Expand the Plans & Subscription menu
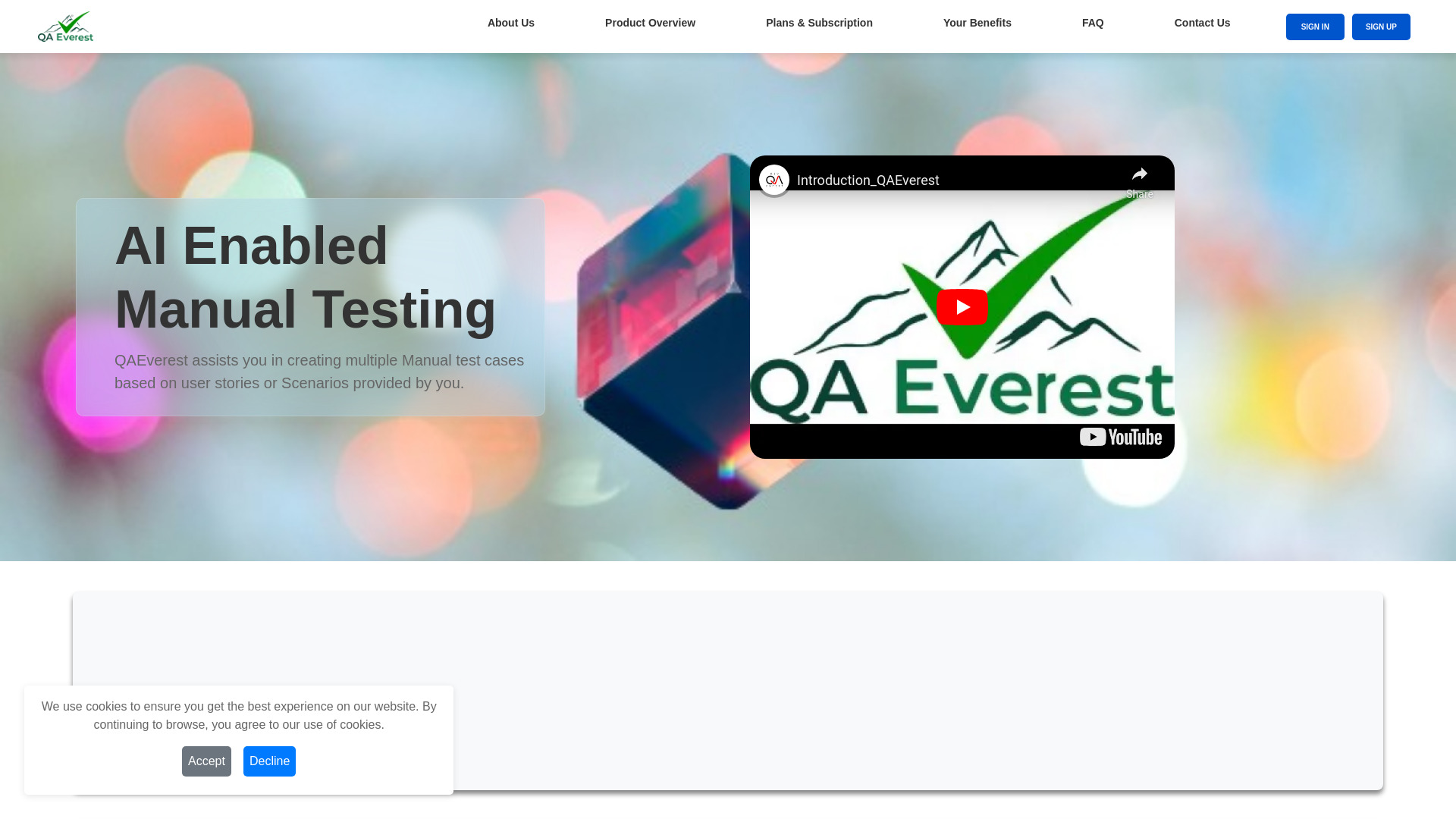This screenshot has height=819, width=1456. 819,22
